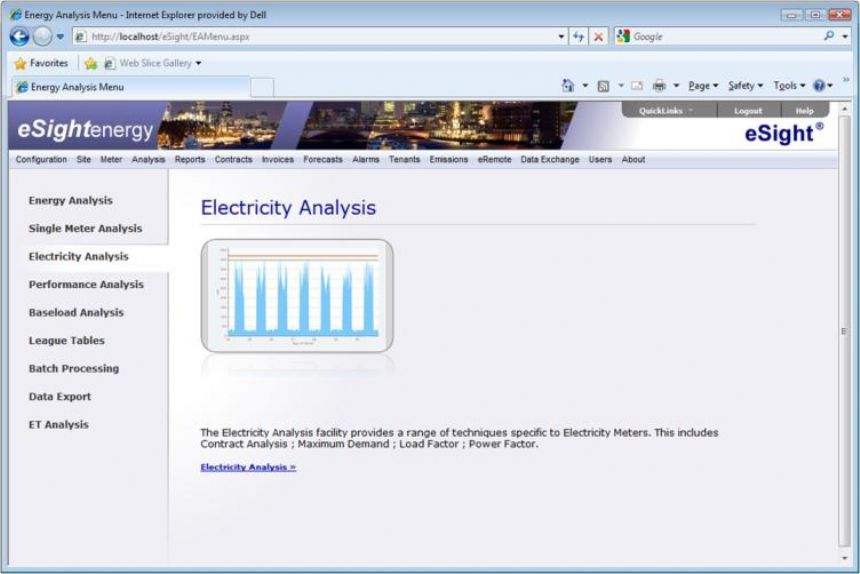Click the browser Forward arrow button

pyautogui.click(x=42, y=37)
